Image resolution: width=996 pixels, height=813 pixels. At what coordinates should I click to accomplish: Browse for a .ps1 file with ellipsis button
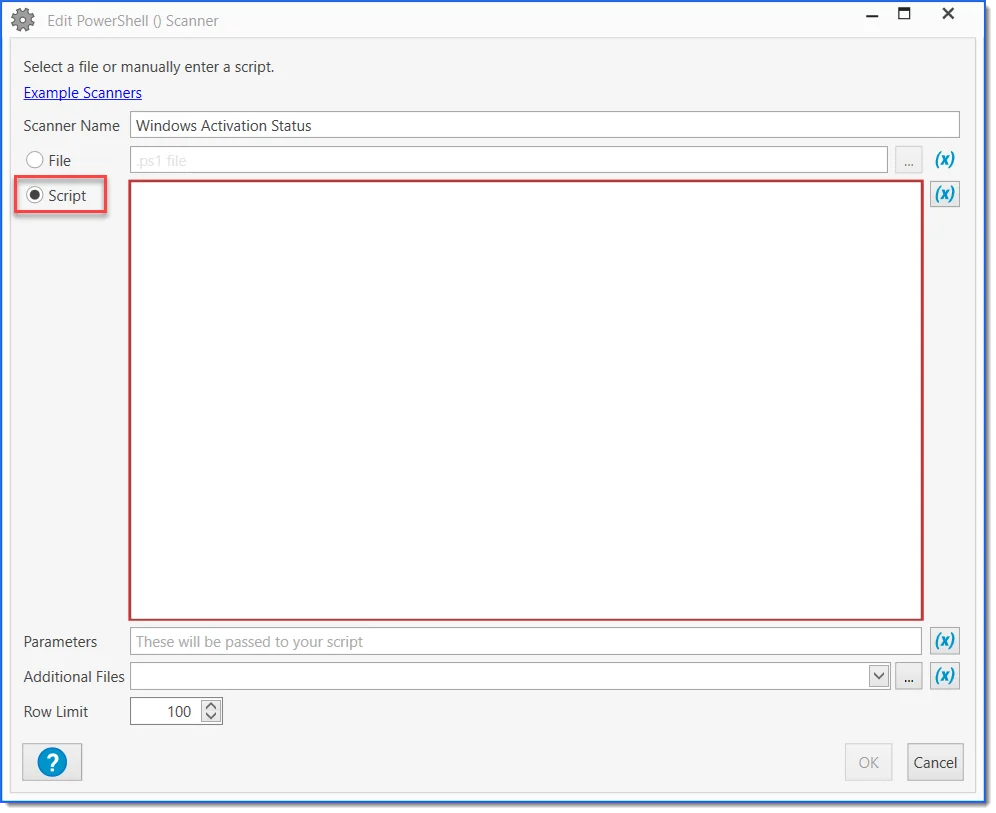(x=908, y=160)
